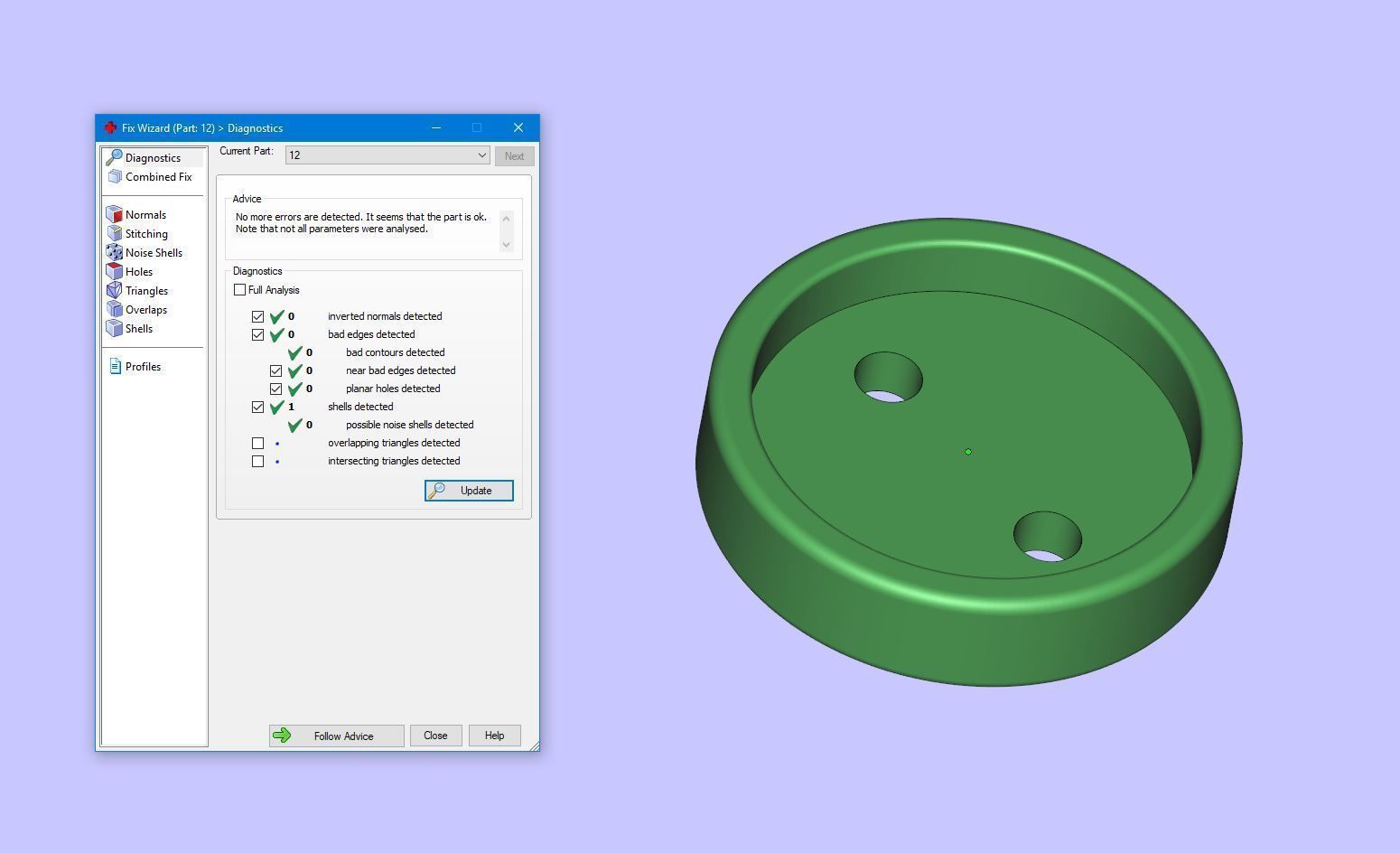Uncheck planar holes detected checkbox
Screen dimensions: 1400x853
[275, 389]
